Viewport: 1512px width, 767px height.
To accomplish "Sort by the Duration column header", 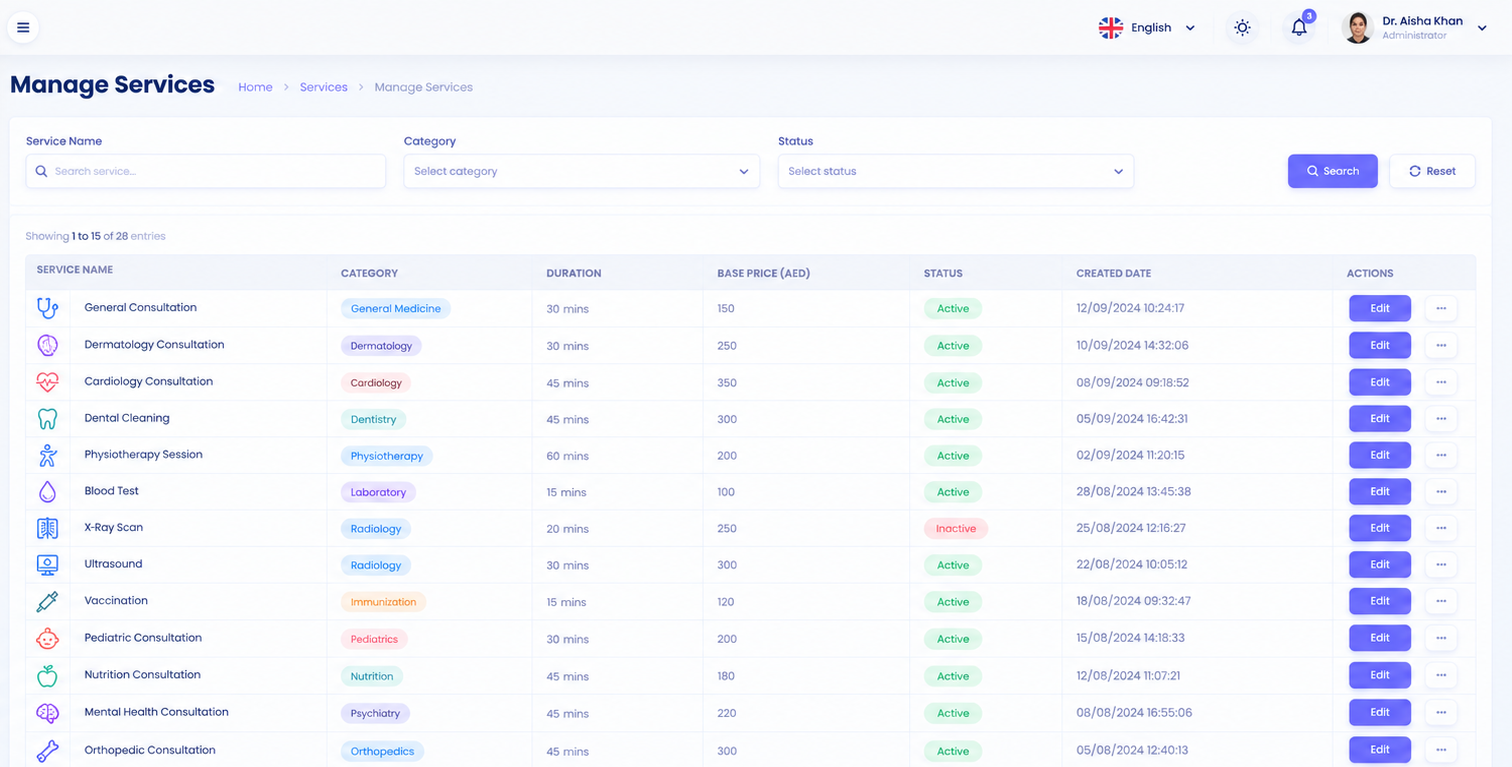I will [x=574, y=273].
